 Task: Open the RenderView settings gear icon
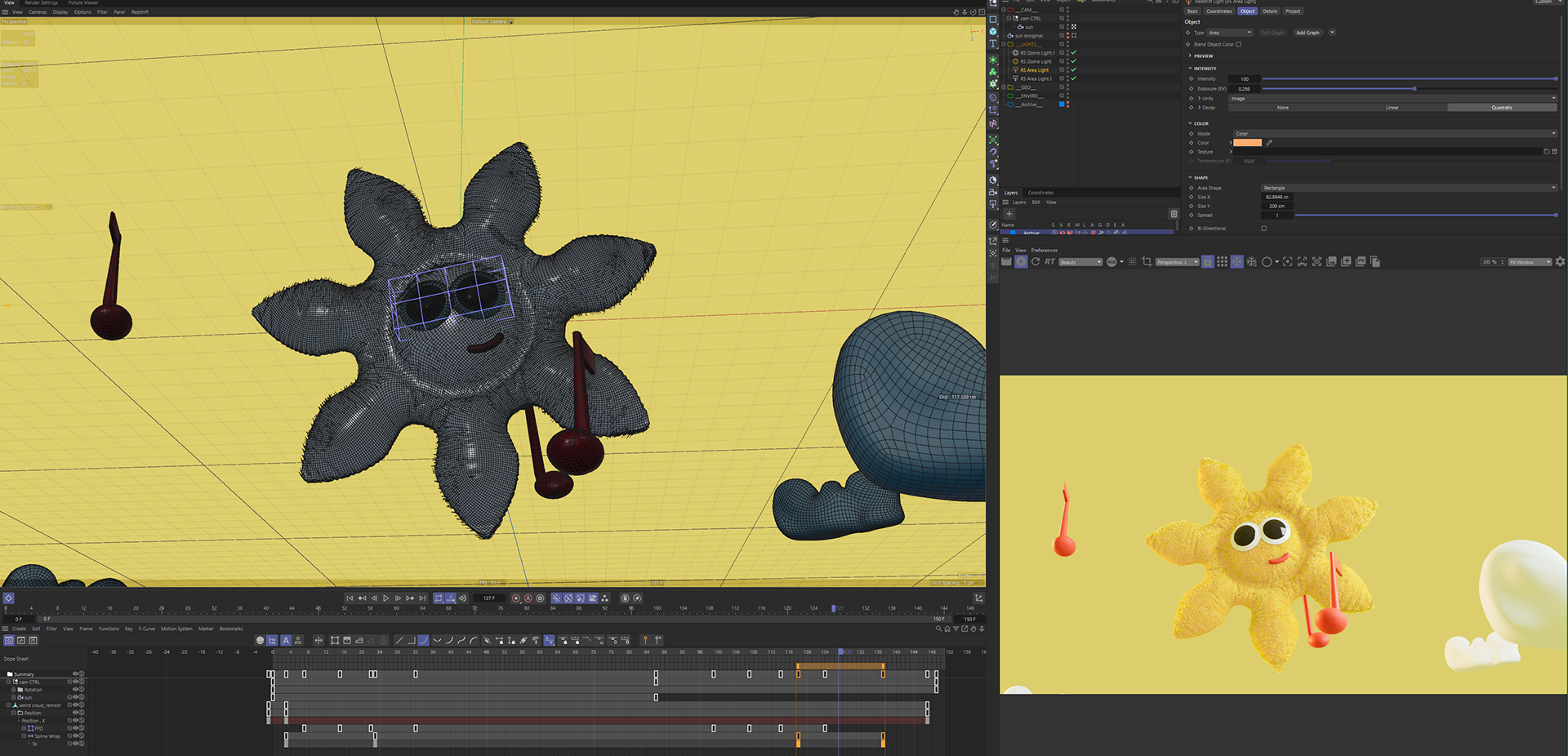[x=1560, y=262]
